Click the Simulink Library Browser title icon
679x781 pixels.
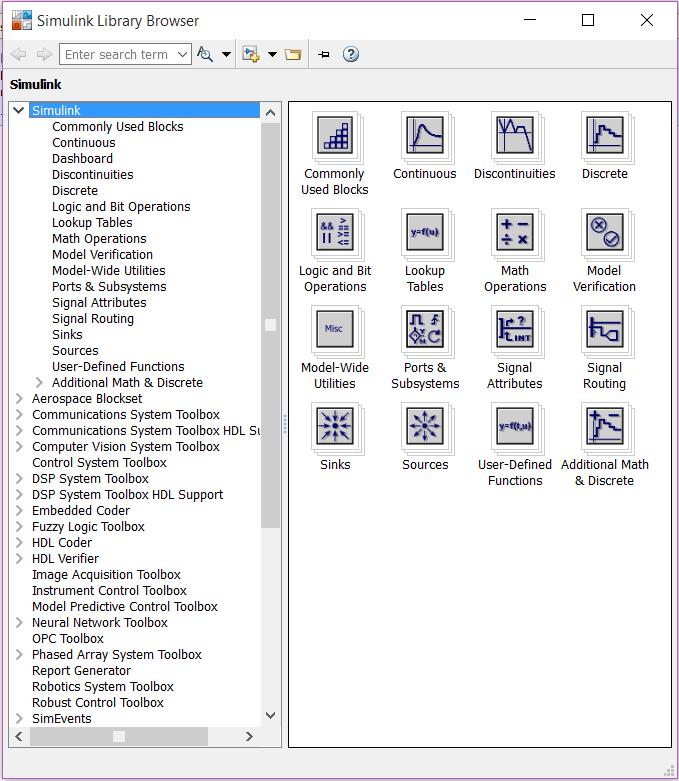[21, 20]
